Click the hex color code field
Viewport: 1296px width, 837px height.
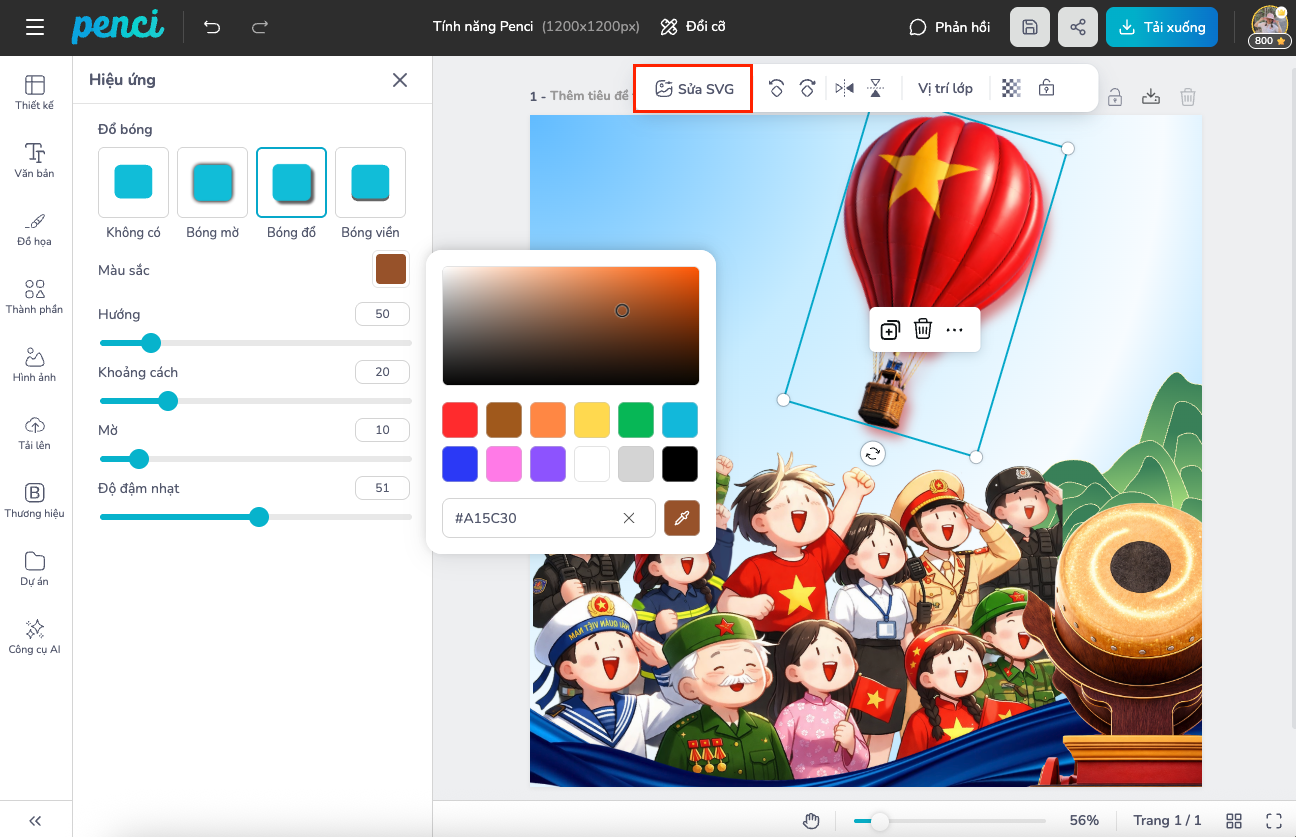(x=530, y=518)
